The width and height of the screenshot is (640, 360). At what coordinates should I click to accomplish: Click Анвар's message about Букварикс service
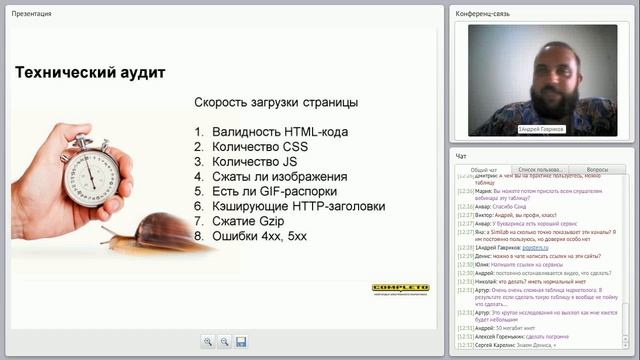pyautogui.click(x=517, y=224)
